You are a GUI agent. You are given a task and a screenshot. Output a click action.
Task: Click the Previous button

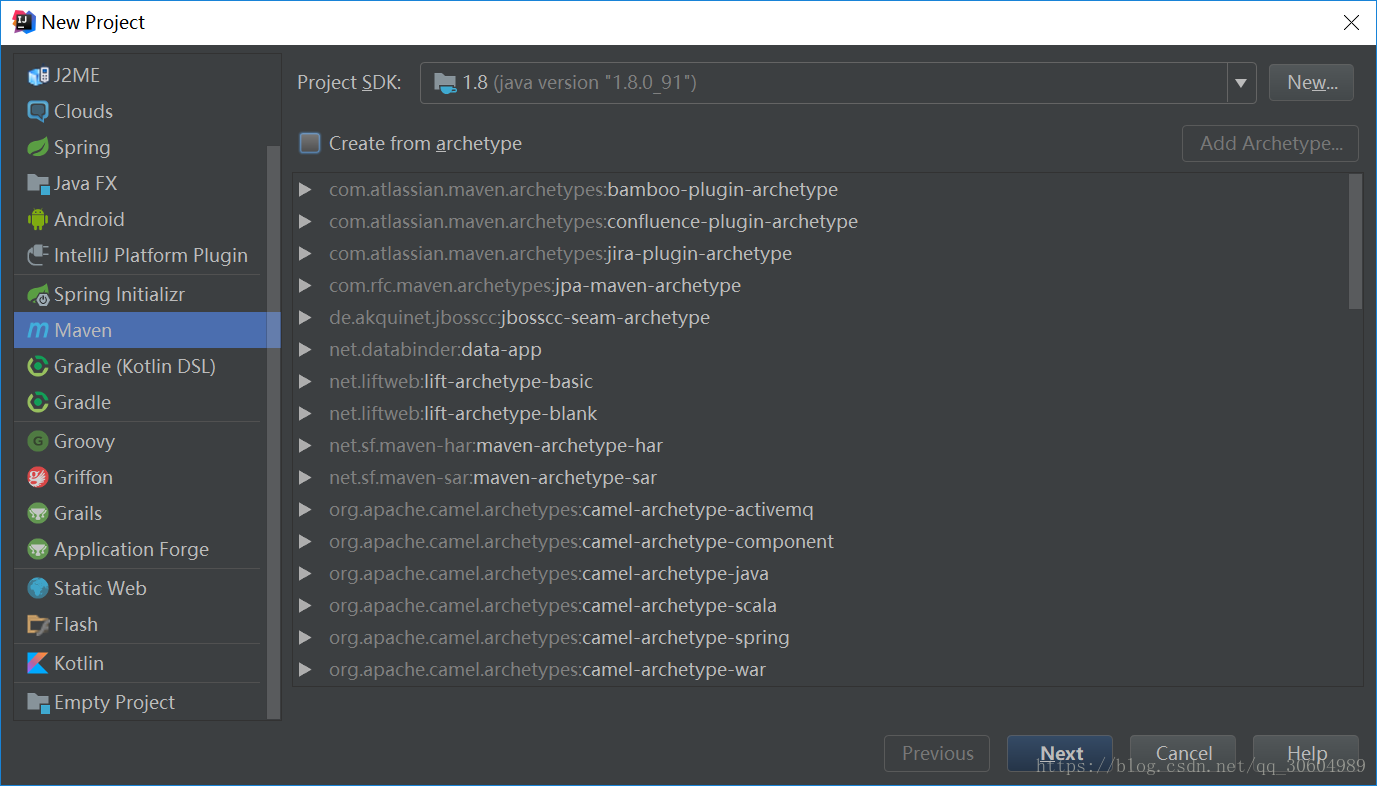[937, 754]
